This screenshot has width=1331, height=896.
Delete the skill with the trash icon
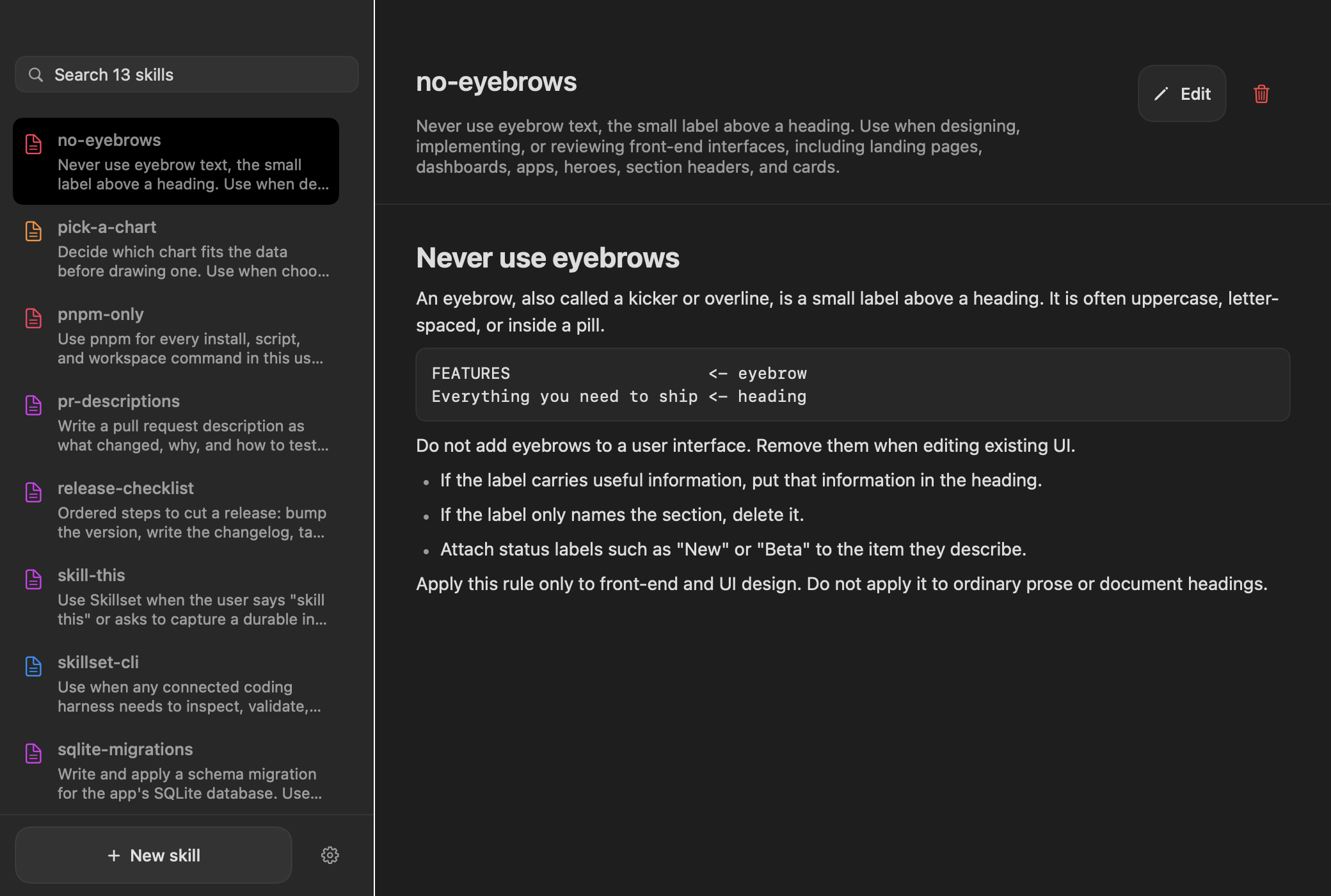point(1261,94)
